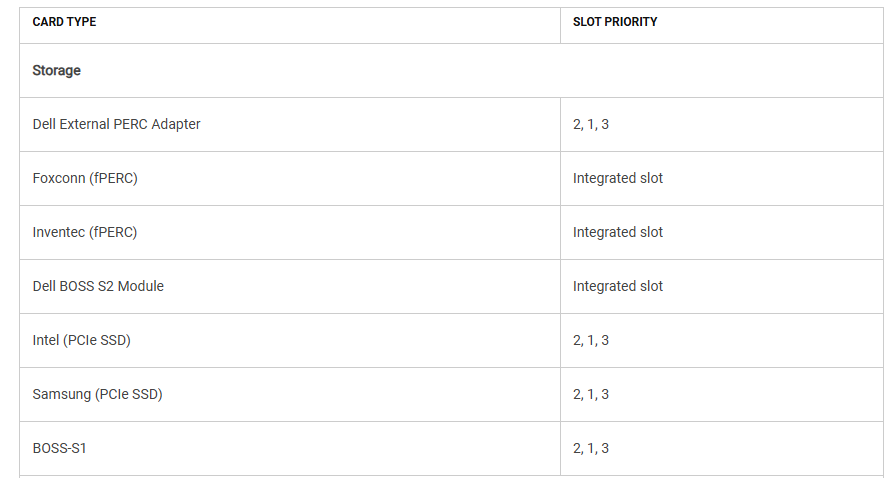Select the Foxconn (fPERC) card type cell
Screen dimensions: 889x478
click(85, 179)
